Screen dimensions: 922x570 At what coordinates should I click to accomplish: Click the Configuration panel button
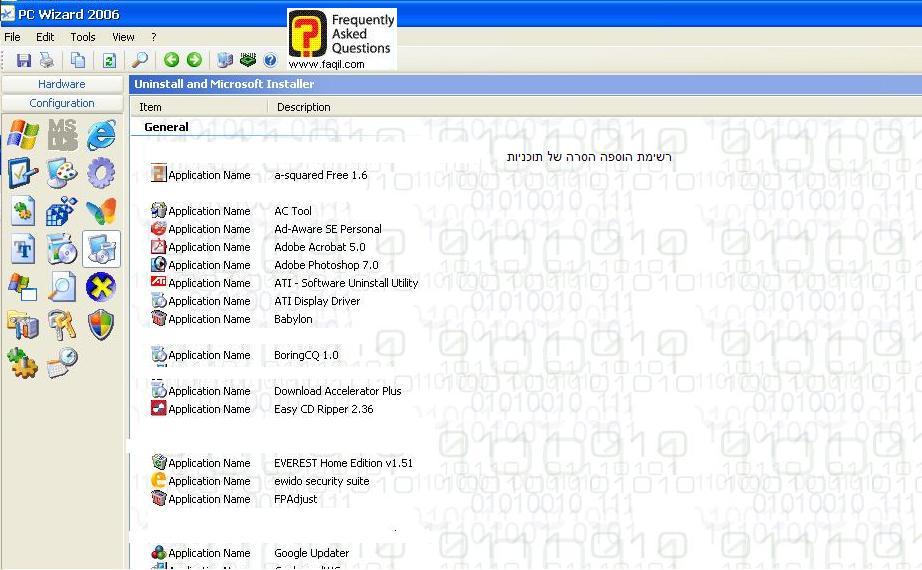coord(62,103)
